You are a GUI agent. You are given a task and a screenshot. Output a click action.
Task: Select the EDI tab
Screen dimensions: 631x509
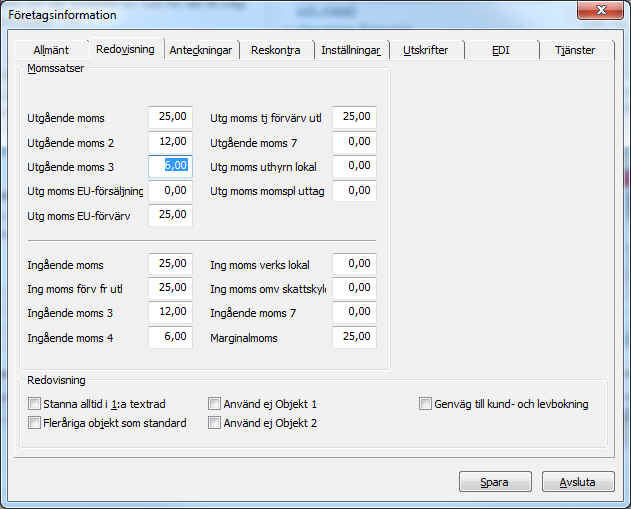pos(502,50)
